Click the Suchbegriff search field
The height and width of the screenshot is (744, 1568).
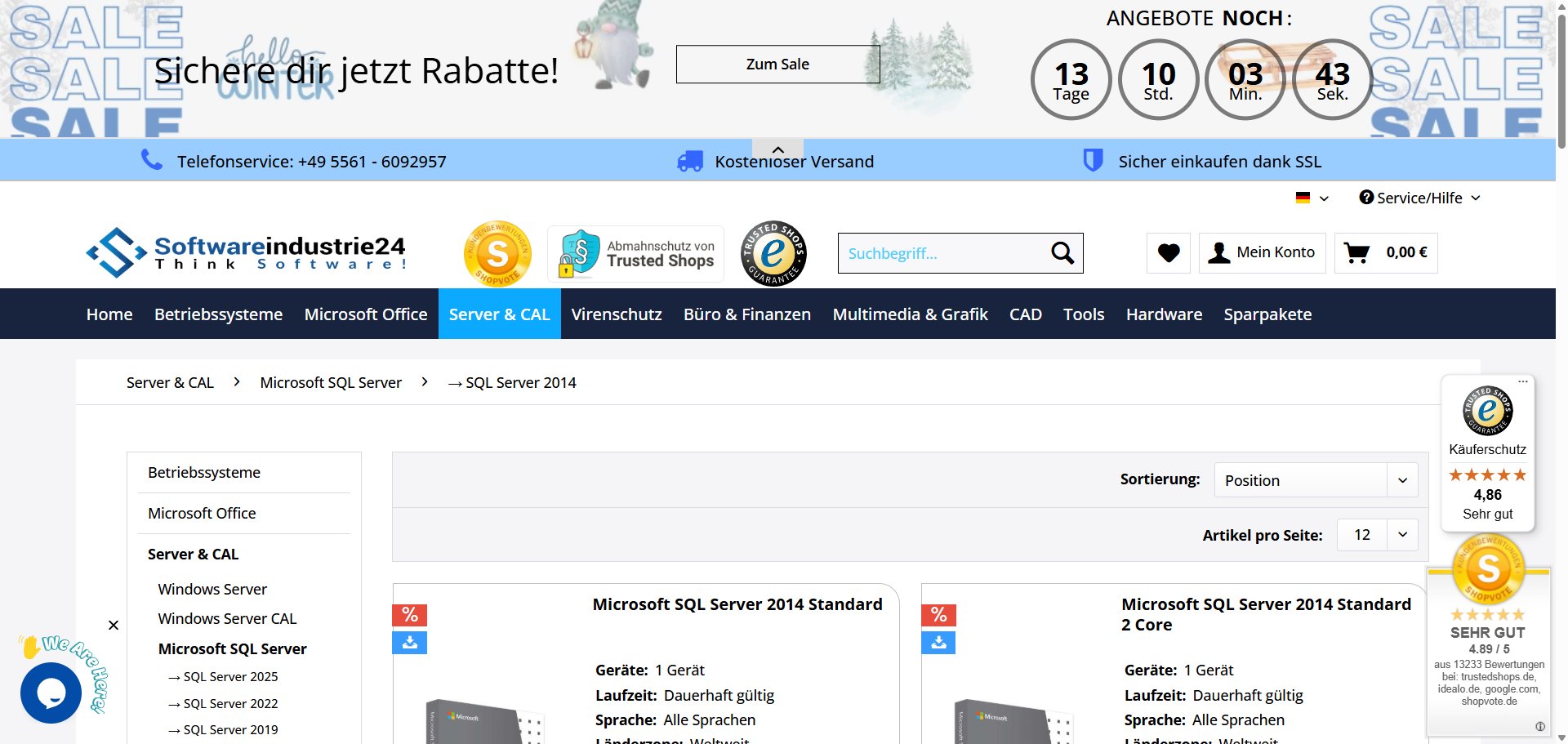click(943, 253)
